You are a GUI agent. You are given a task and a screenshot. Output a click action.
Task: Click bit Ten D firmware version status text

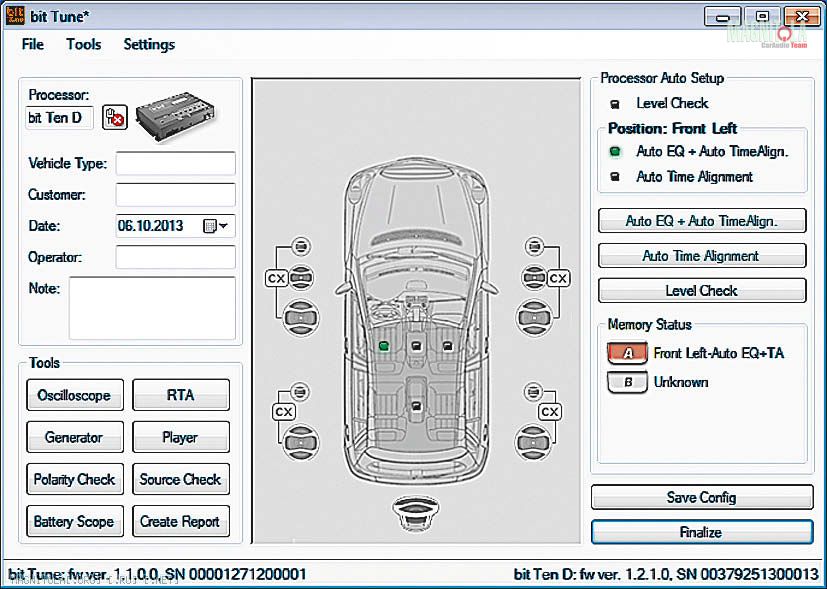tap(666, 574)
